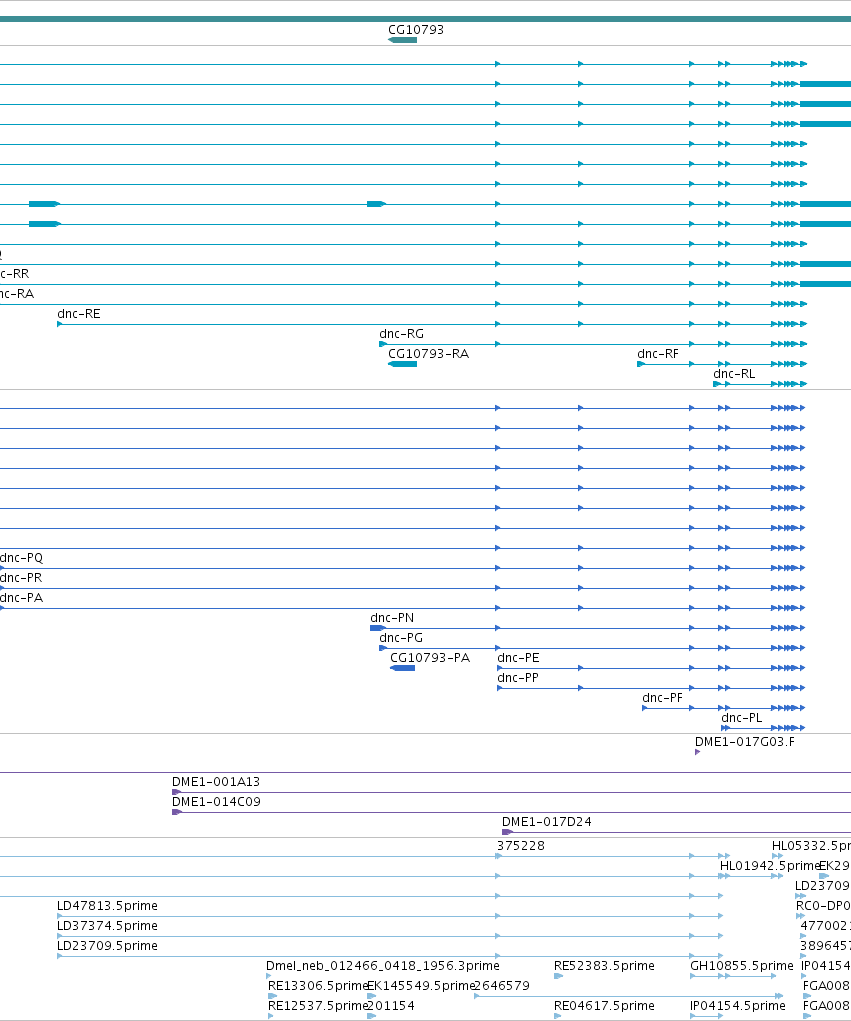Select the dnc-PR protein label
851x1021 pixels.
click(x=21, y=578)
